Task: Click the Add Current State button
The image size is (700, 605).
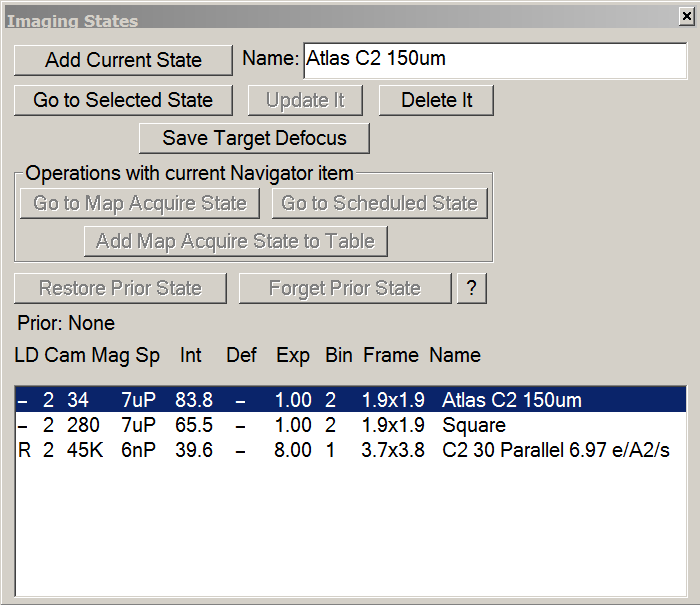Action: tap(123, 60)
